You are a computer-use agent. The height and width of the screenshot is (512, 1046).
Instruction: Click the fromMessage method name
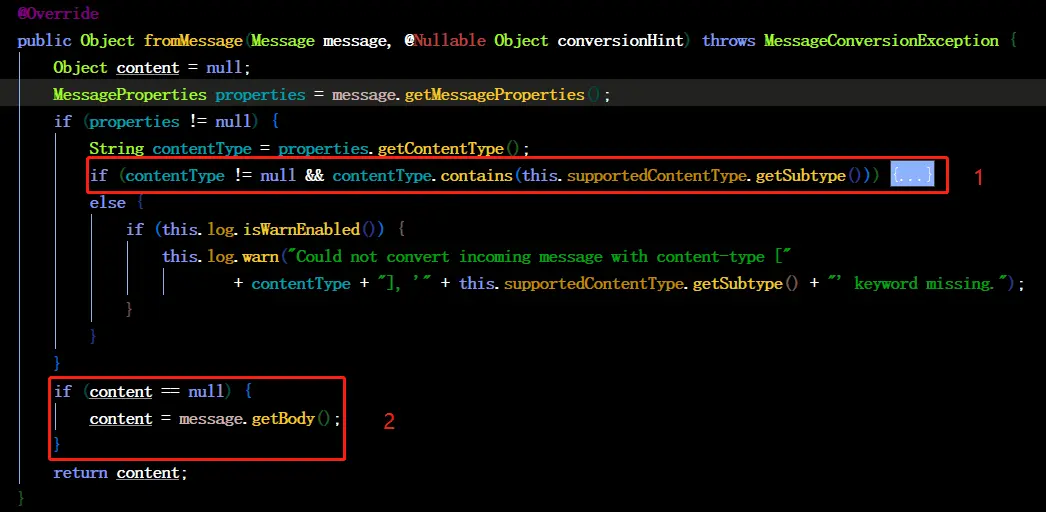pos(193,41)
